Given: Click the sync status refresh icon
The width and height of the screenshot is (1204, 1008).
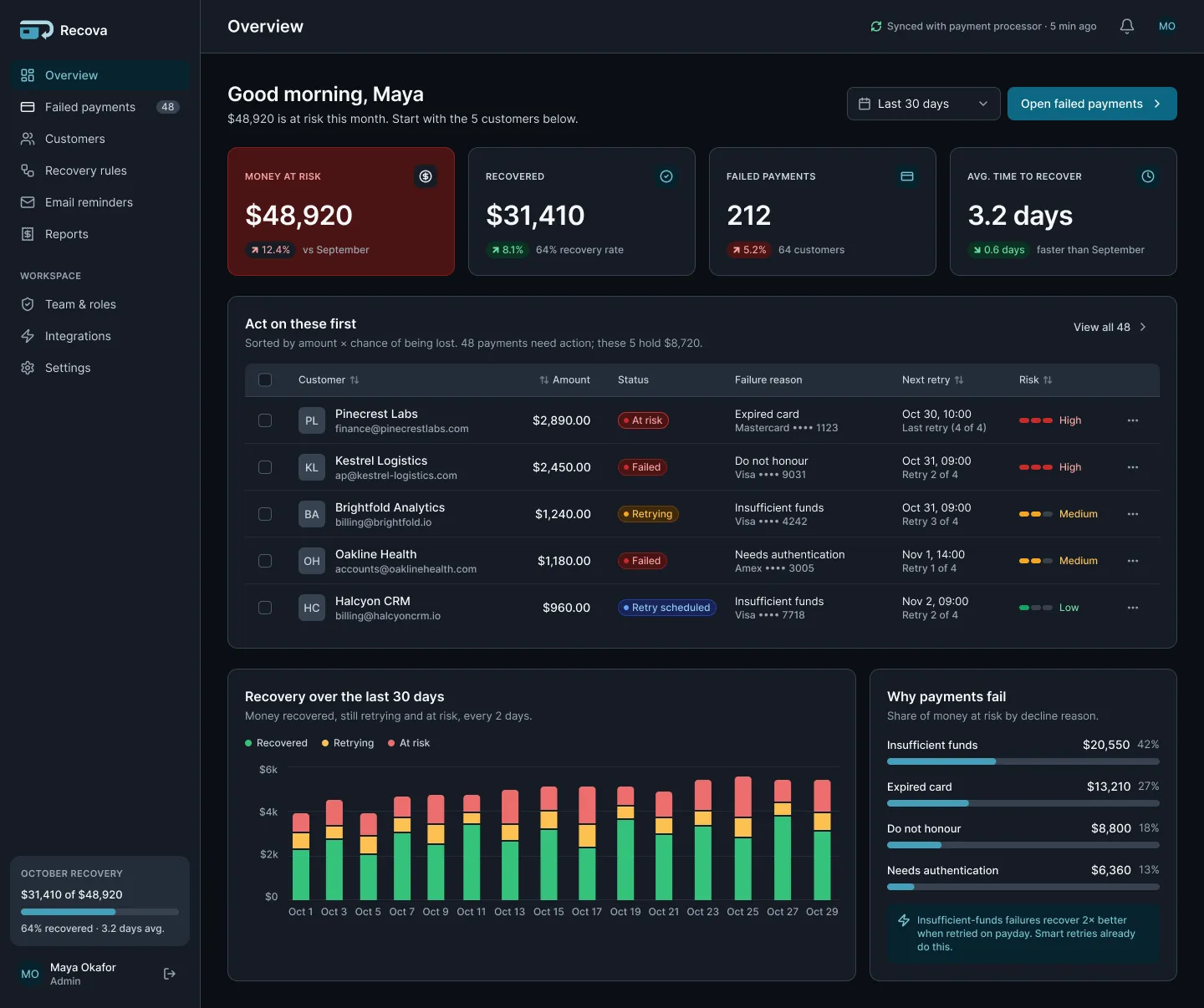Looking at the screenshot, I should click(876, 27).
